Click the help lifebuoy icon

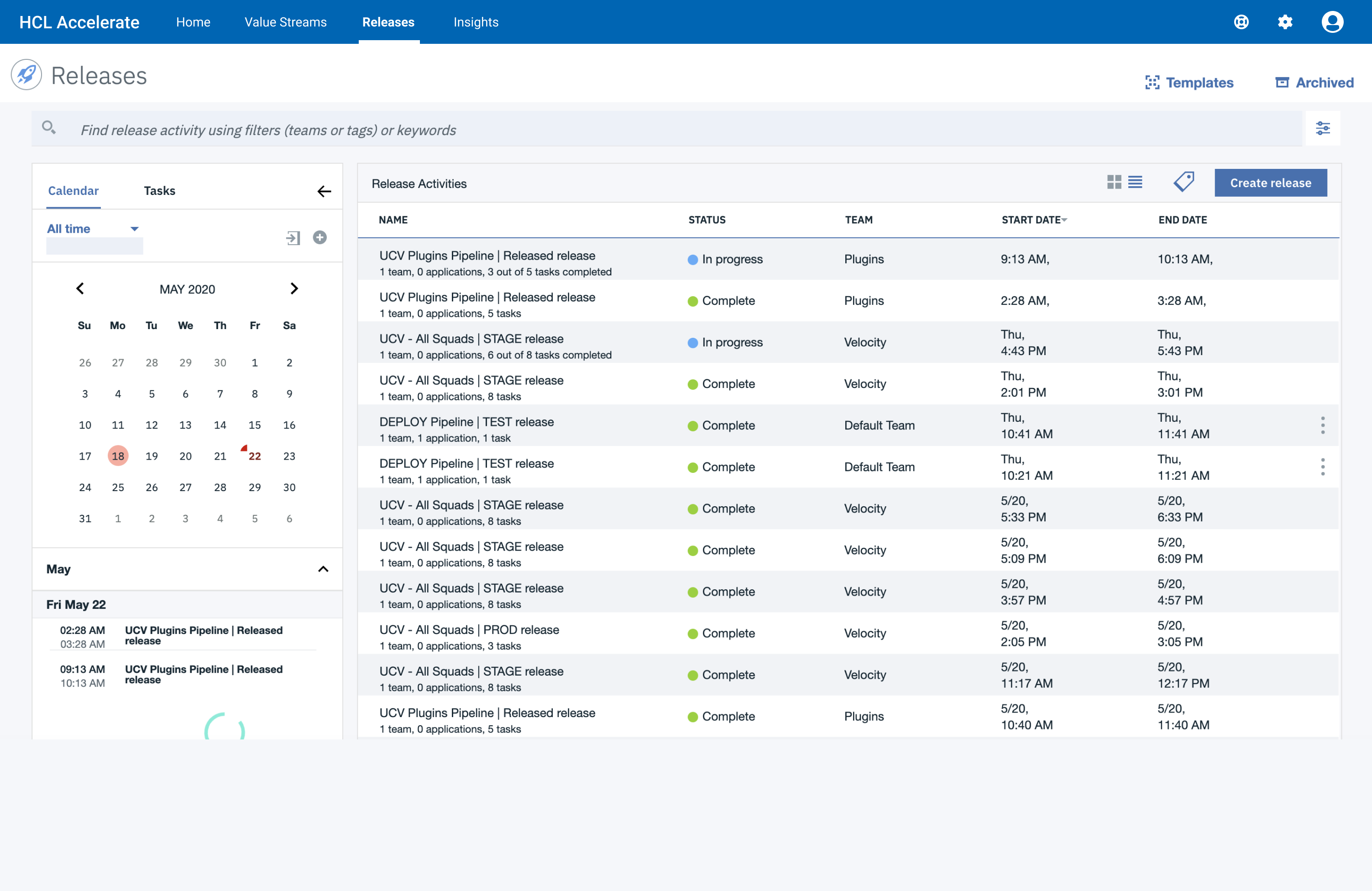tap(1241, 22)
